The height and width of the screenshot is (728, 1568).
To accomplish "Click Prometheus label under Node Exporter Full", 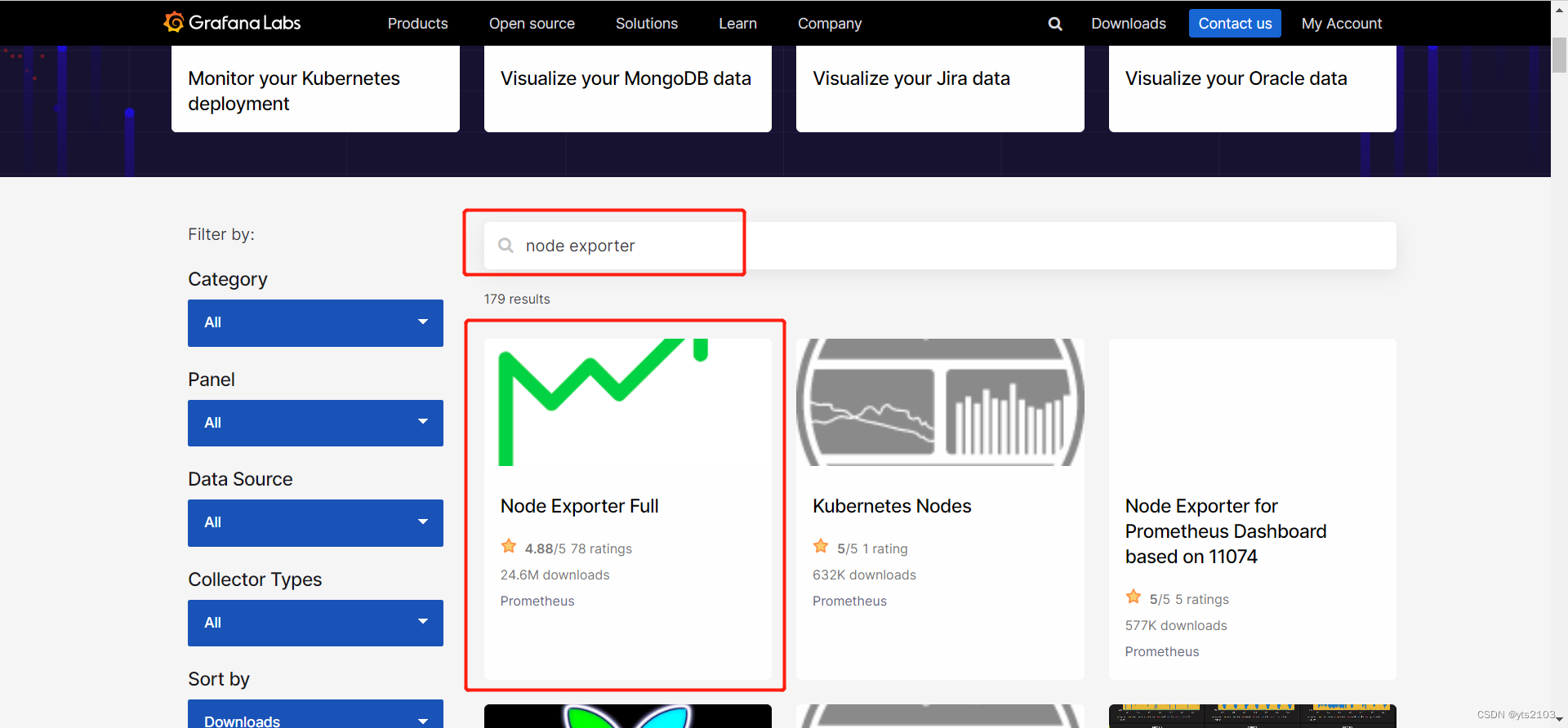I will (x=537, y=601).
